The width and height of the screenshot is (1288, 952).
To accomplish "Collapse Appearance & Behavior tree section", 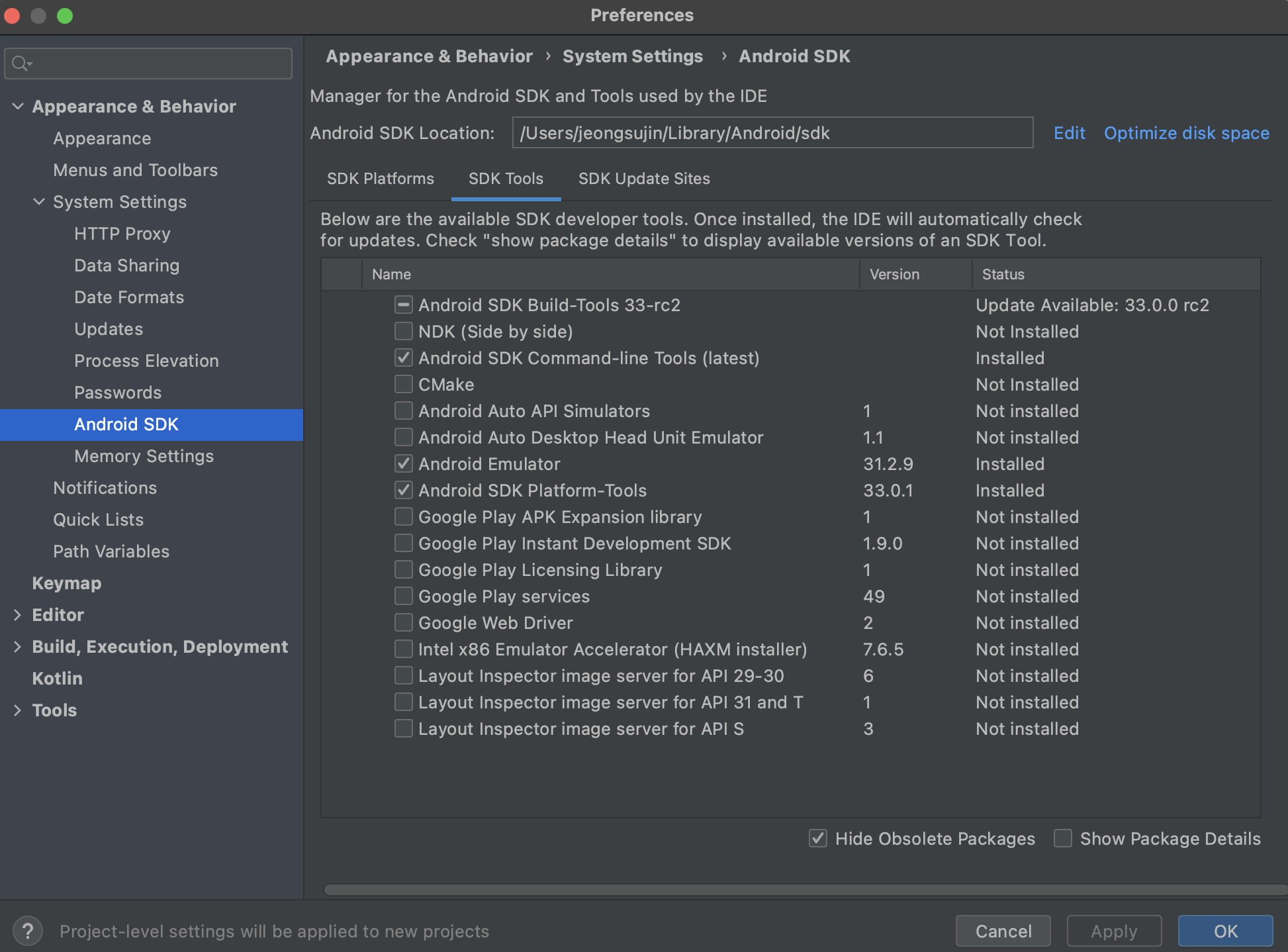I will [18, 107].
